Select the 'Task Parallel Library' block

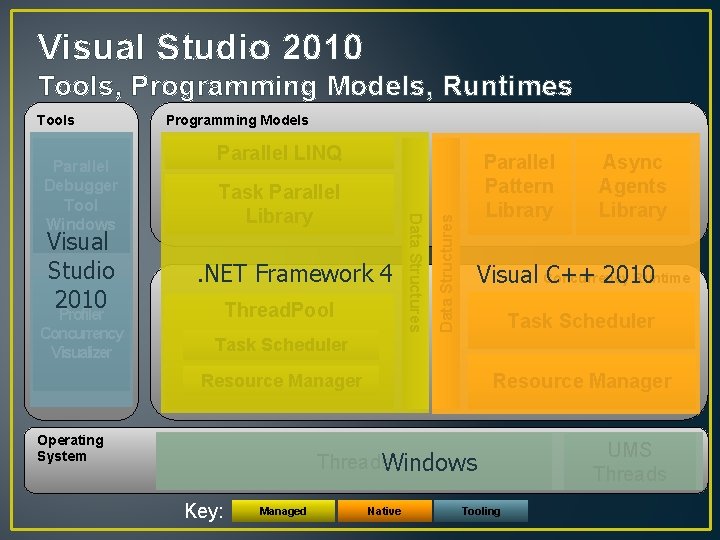[279, 204]
